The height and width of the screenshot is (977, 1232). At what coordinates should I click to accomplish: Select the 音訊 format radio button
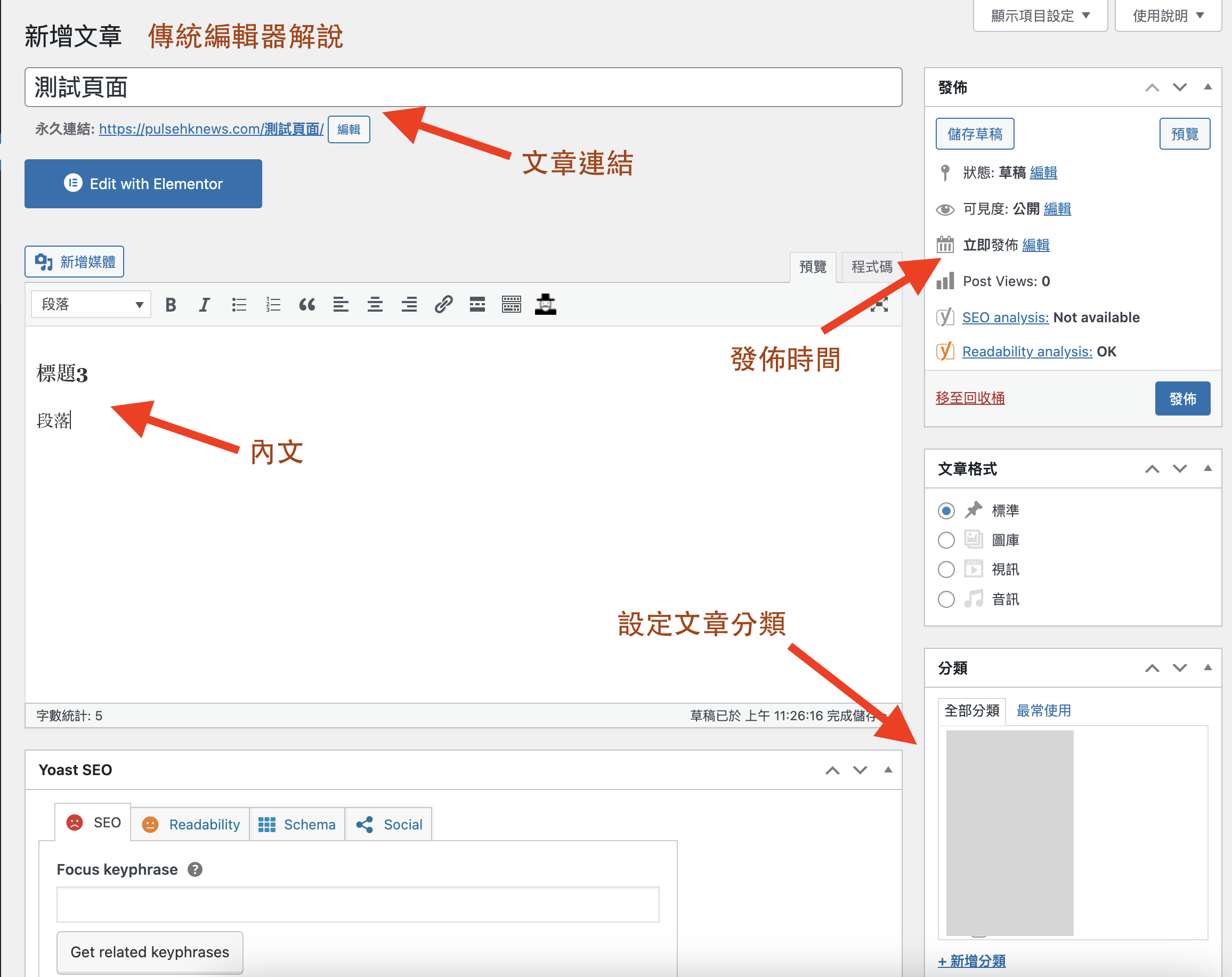[x=946, y=599]
